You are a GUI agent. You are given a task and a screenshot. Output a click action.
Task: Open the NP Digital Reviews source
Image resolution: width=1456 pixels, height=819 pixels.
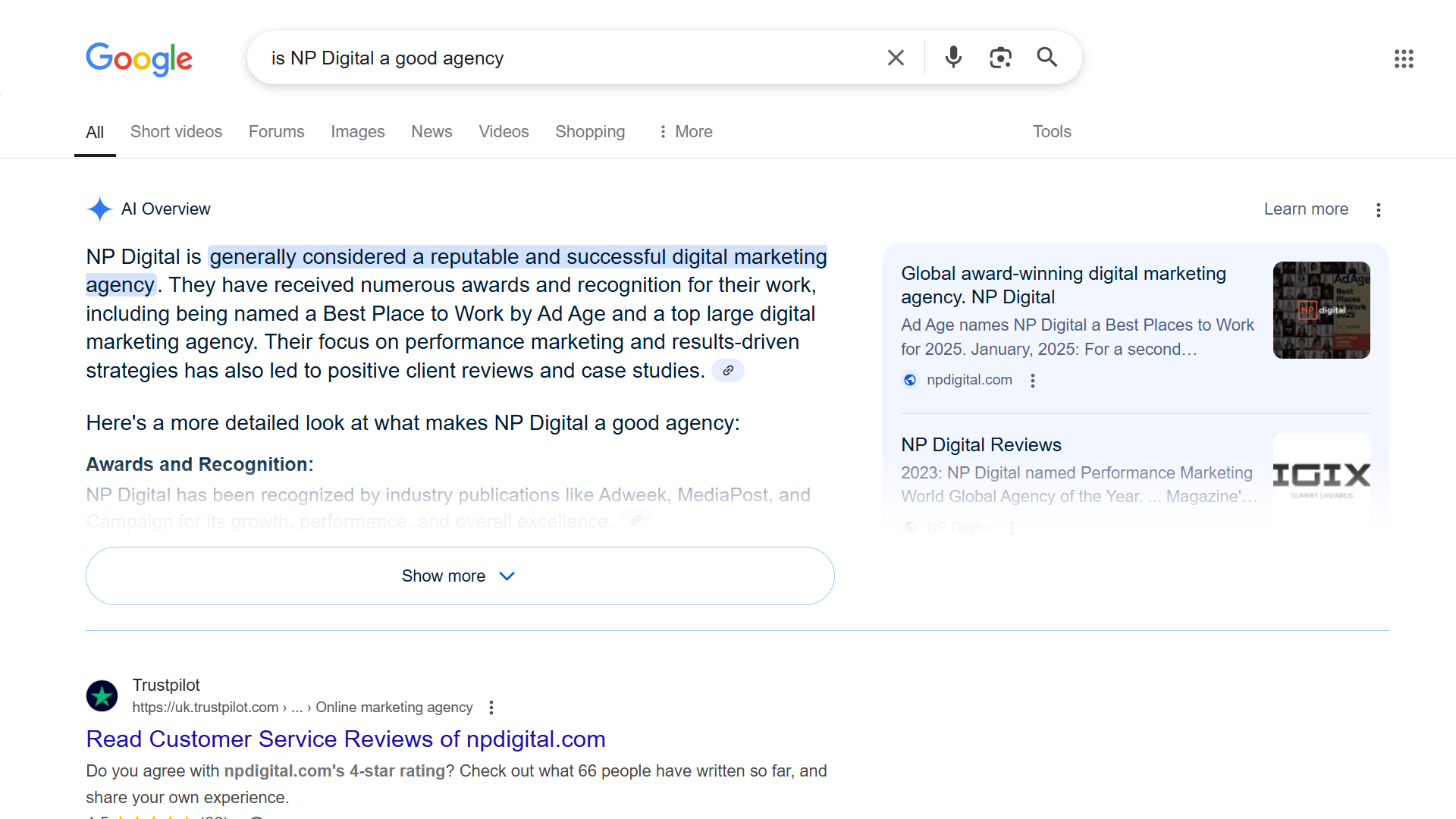tap(981, 444)
